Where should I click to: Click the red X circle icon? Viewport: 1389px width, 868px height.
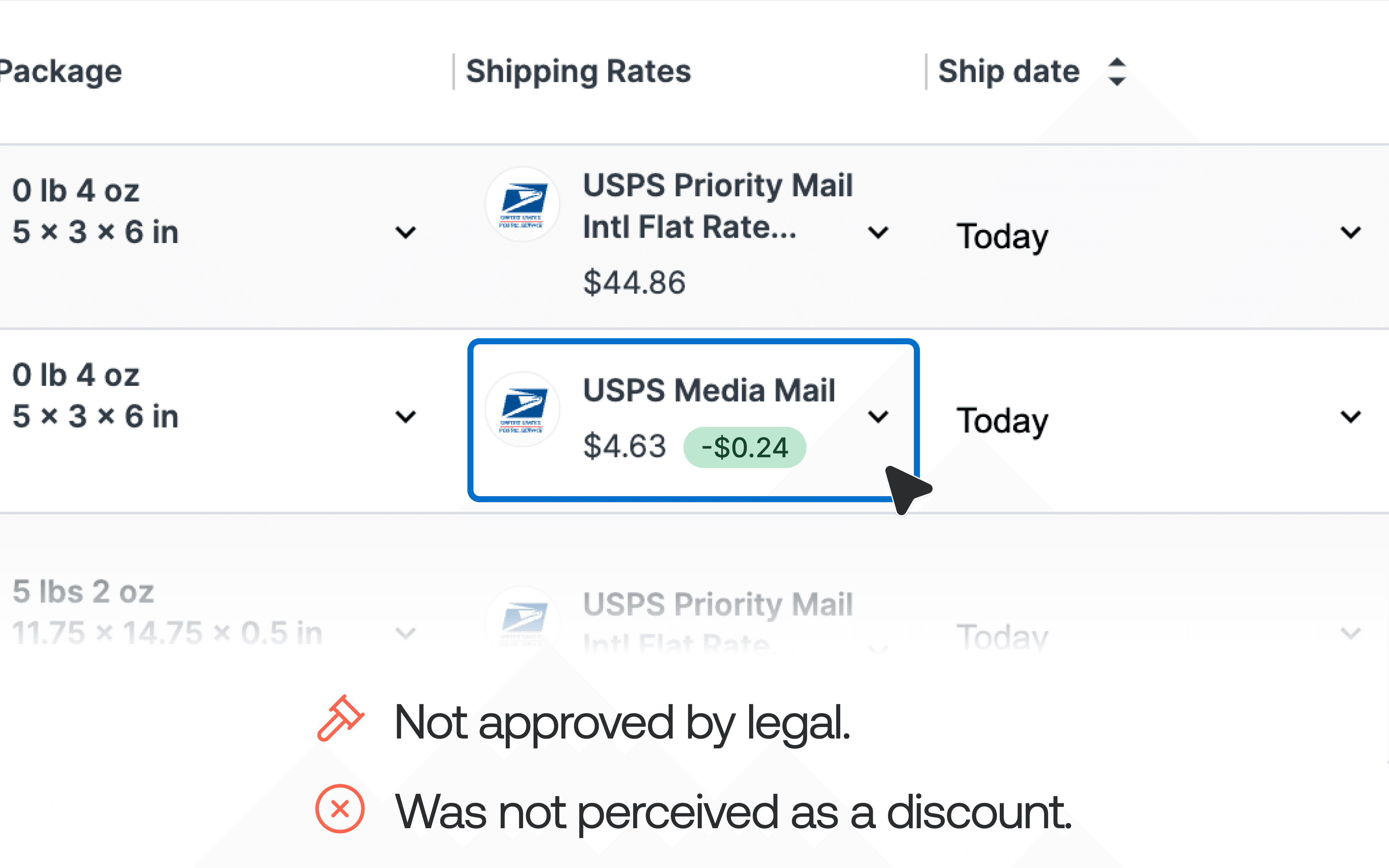[340, 808]
